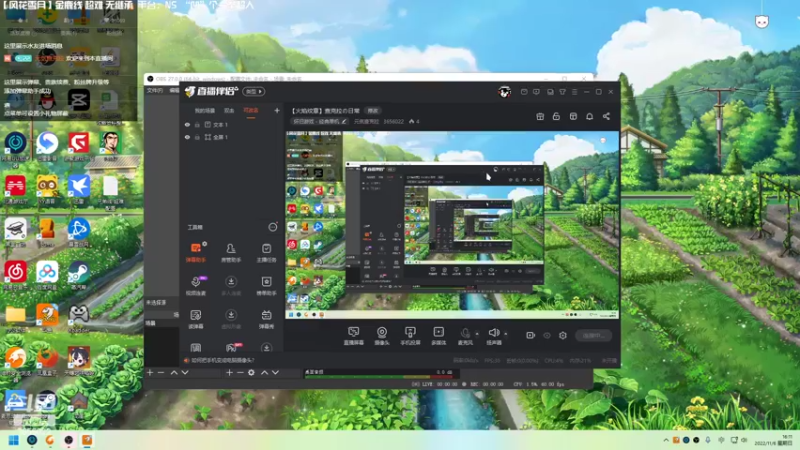Click the stream preview canvas
Screen dimensions: 800x450
452,225
